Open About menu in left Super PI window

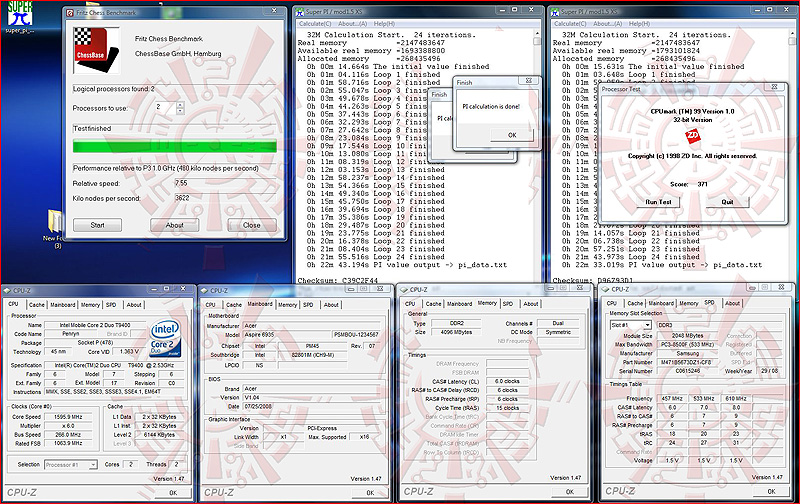[353, 23]
